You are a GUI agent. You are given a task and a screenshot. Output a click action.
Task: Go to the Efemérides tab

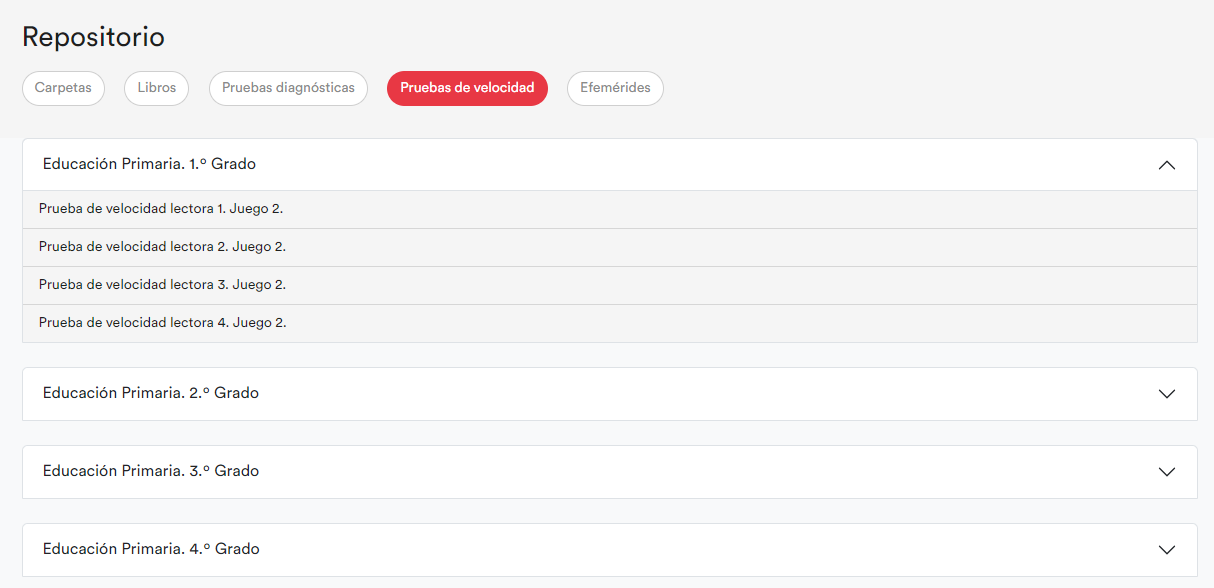pos(615,88)
